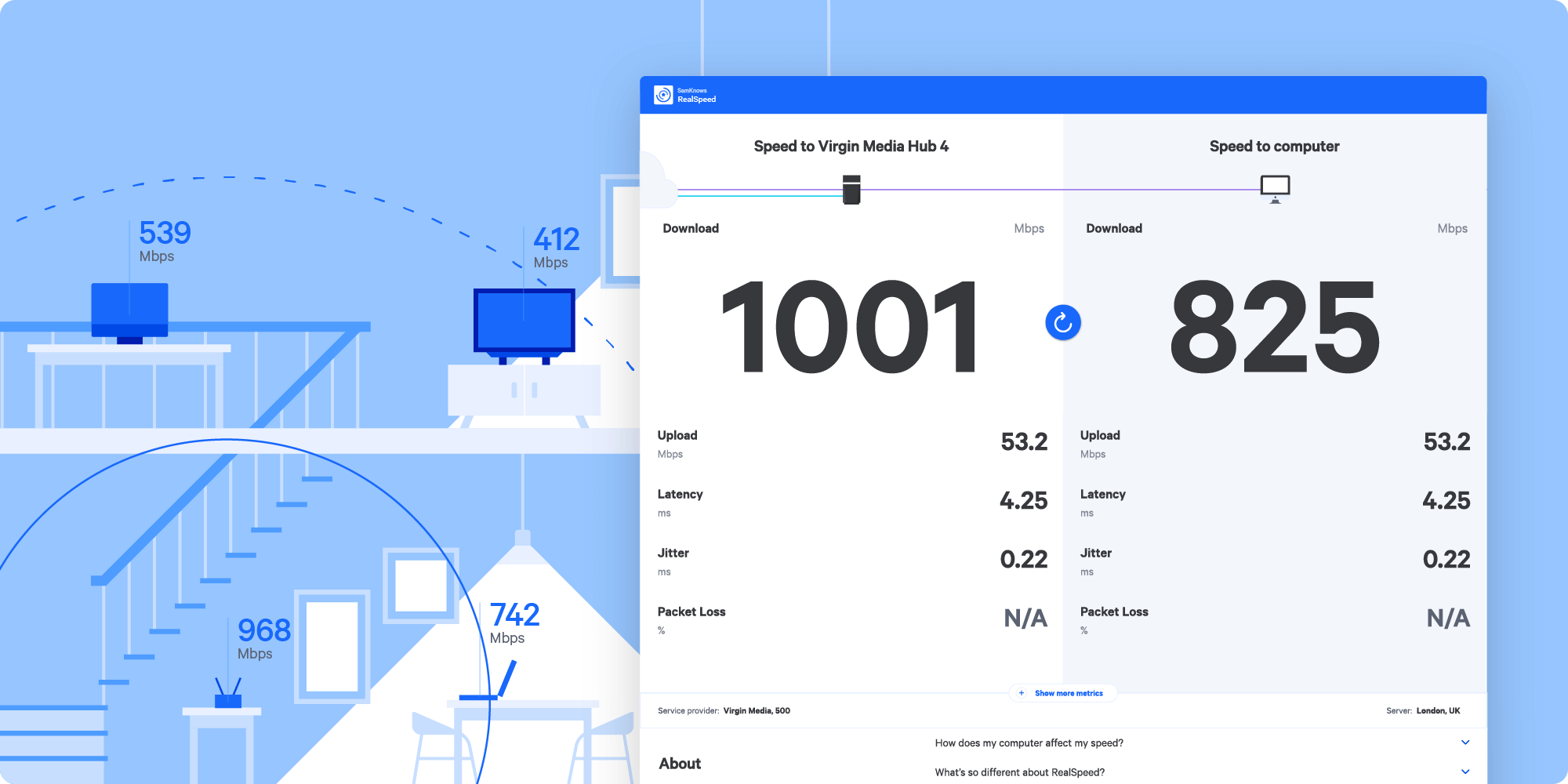Screen dimensions: 1568x784
Task: Click the plus icon beside Show more metrics
Action: click(1022, 693)
